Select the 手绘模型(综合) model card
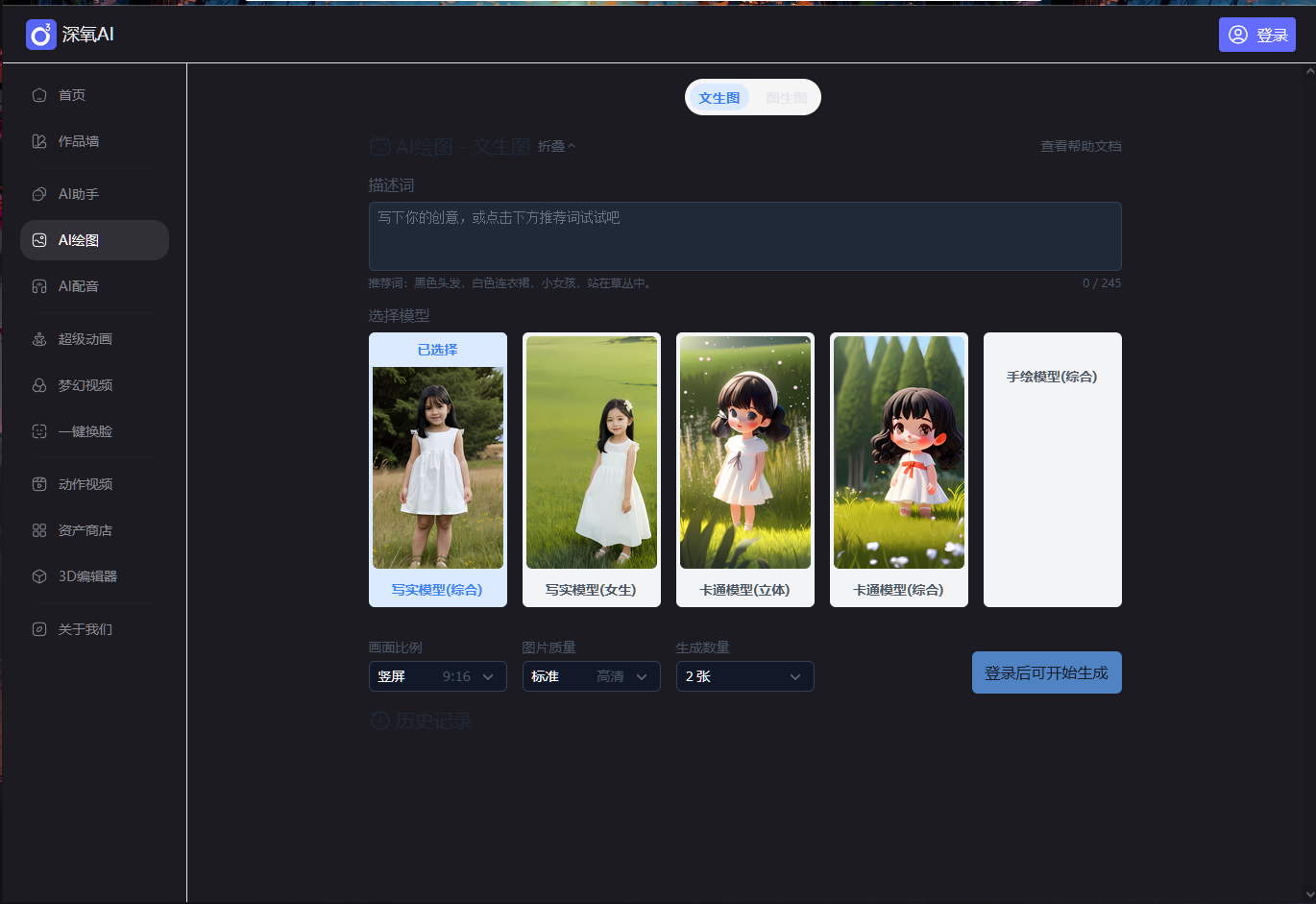Image resolution: width=1316 pixels, height=904 pixels. [x=1052, y=470]
